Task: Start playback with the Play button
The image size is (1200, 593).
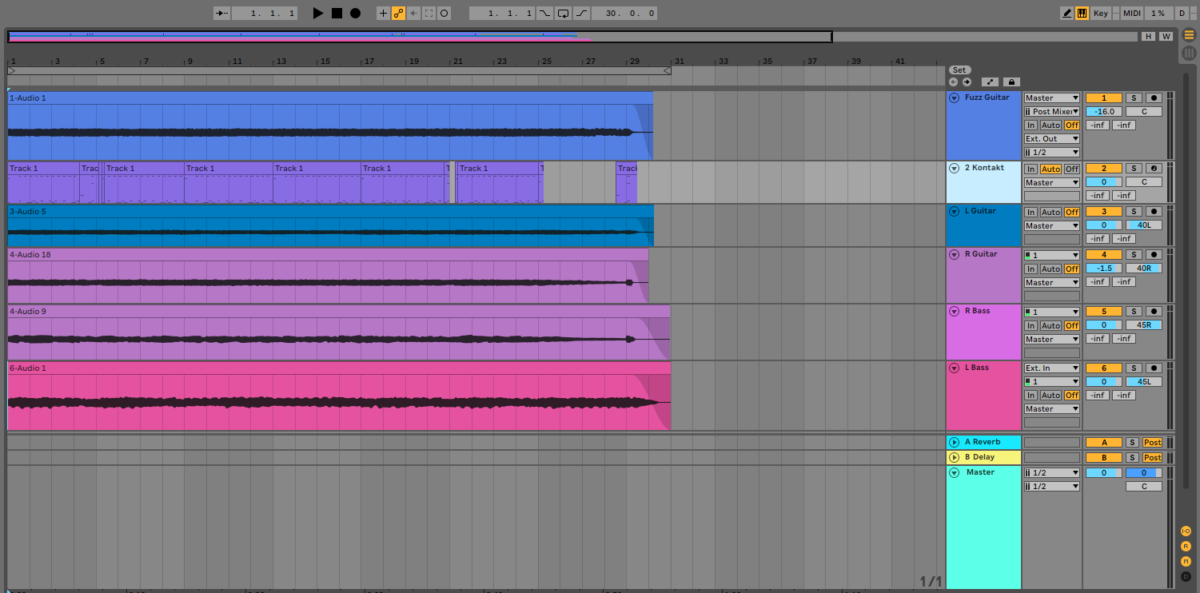Action: point(318,13)
